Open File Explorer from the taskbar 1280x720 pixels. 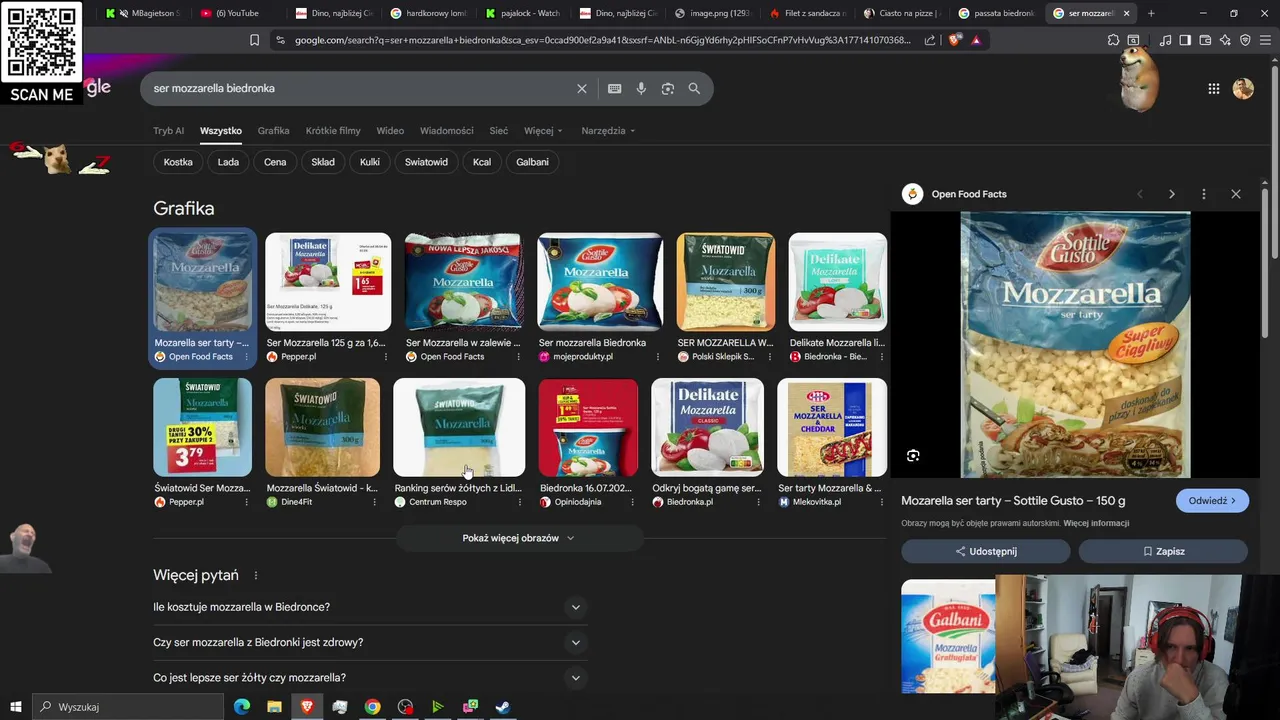(x=274, y=707)
